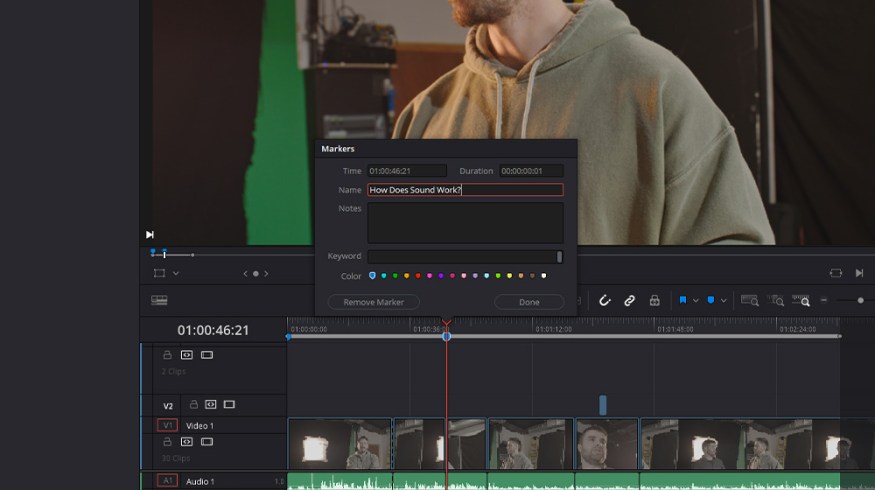The image size is (875, 490).
Task: Open the marker color dropdown arrow
Action: point(723,300)
